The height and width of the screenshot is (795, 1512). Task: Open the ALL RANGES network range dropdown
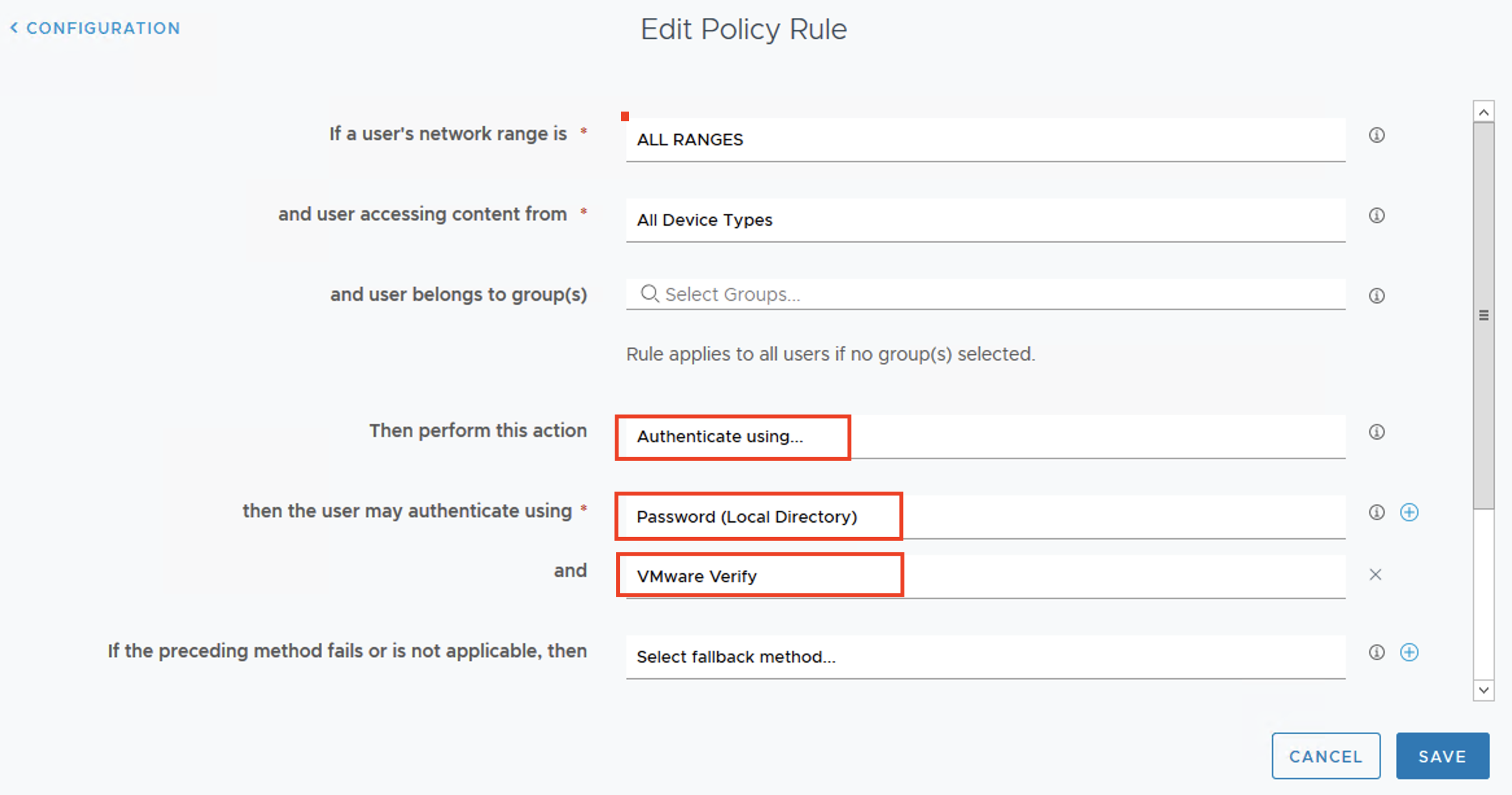point(985,140)
